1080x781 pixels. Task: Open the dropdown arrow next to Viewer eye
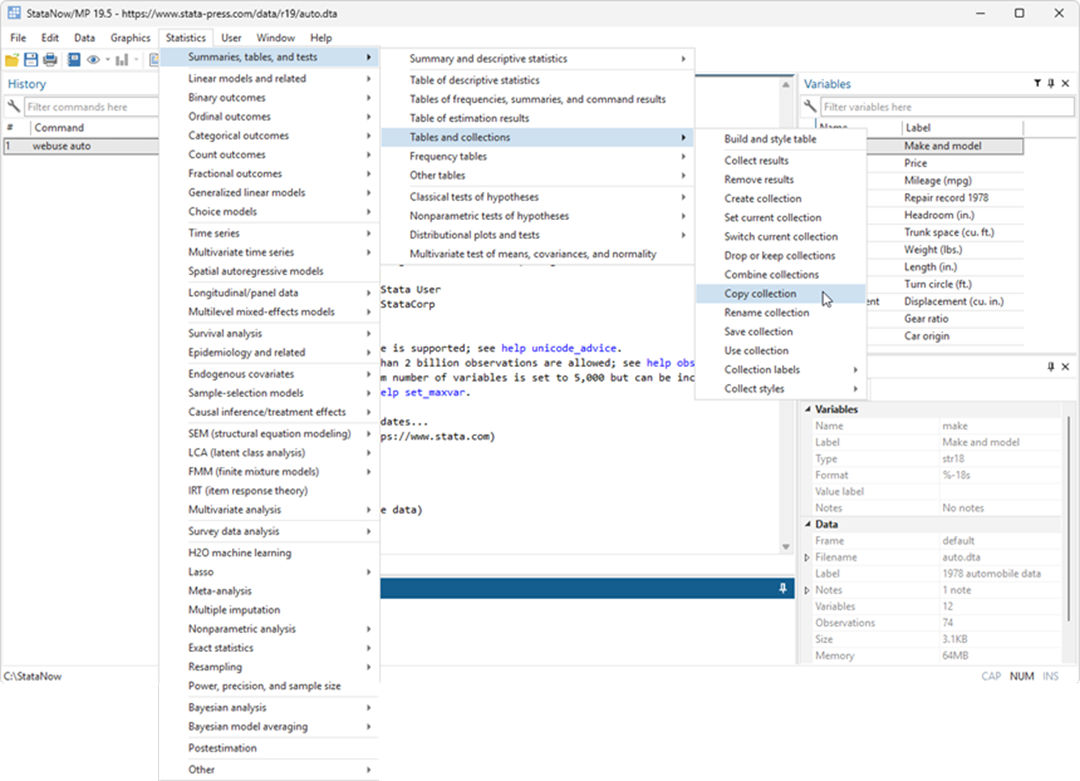pos(107,61)
